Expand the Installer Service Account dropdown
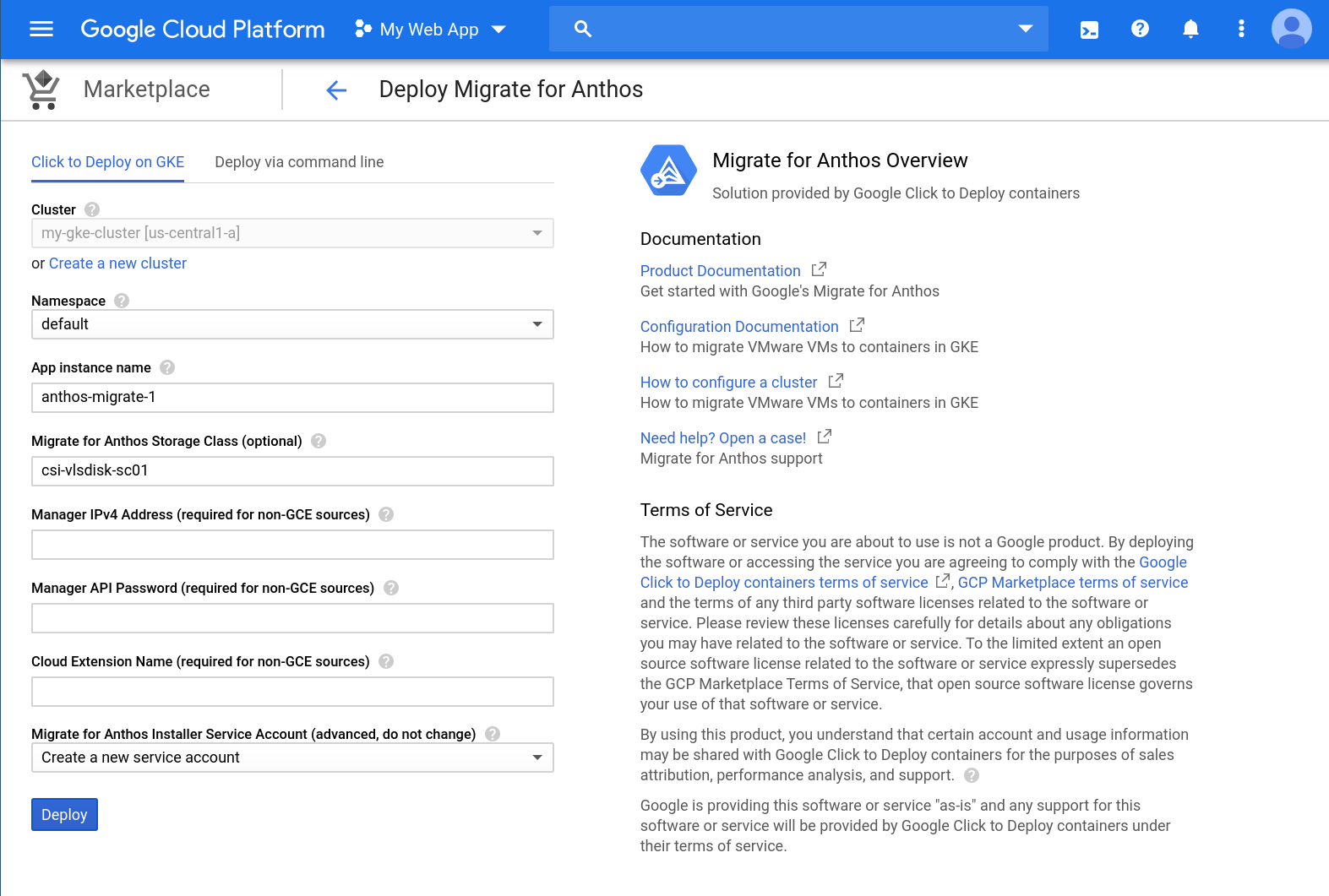The height and width of the screenshot is (896, 1329). point(292,758)
